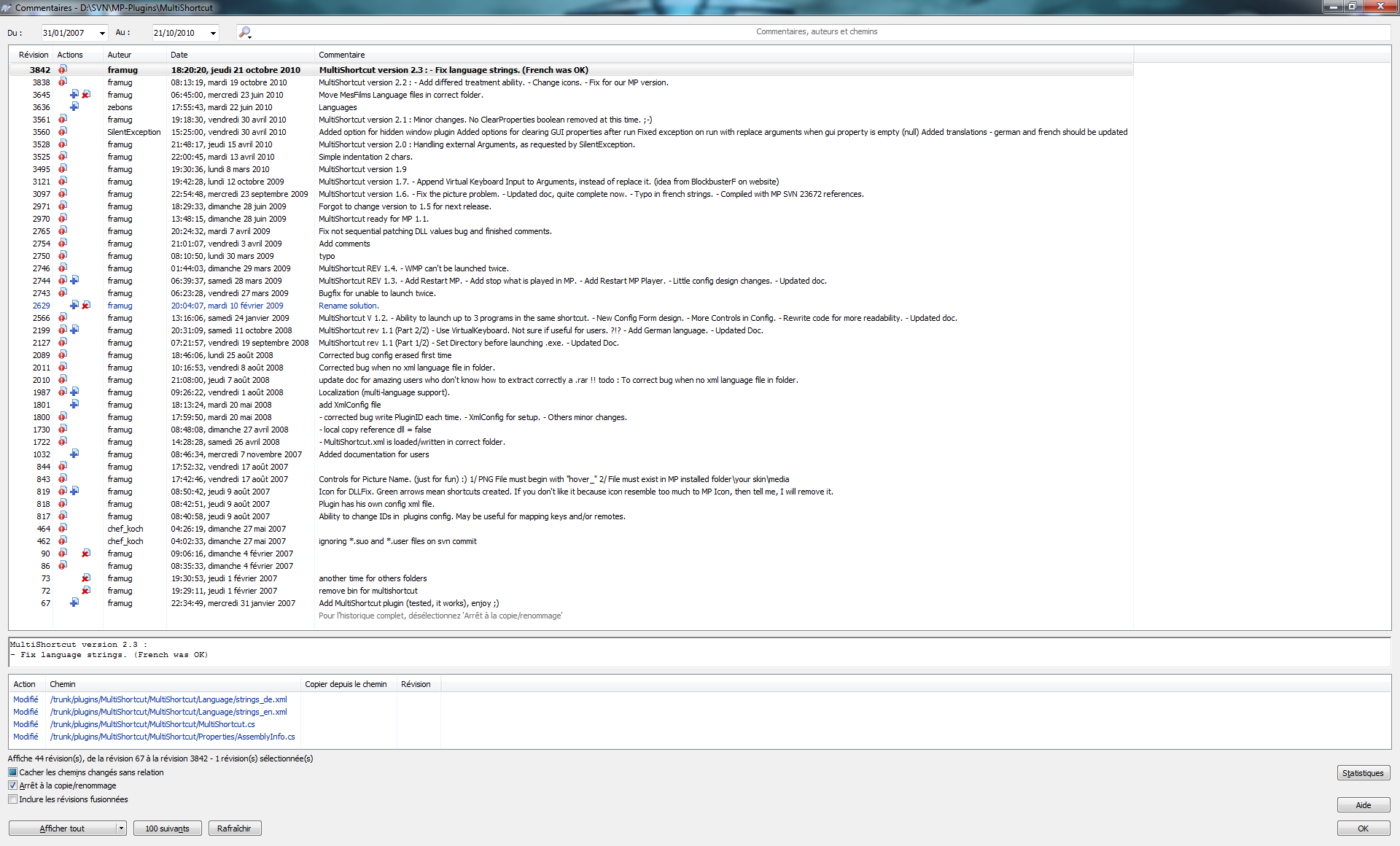Image resolution: width=1400 pixels, height=846 pixels.
Task: Check 'Inclure les révisions fusionnées'
Action: click(12, 799)
